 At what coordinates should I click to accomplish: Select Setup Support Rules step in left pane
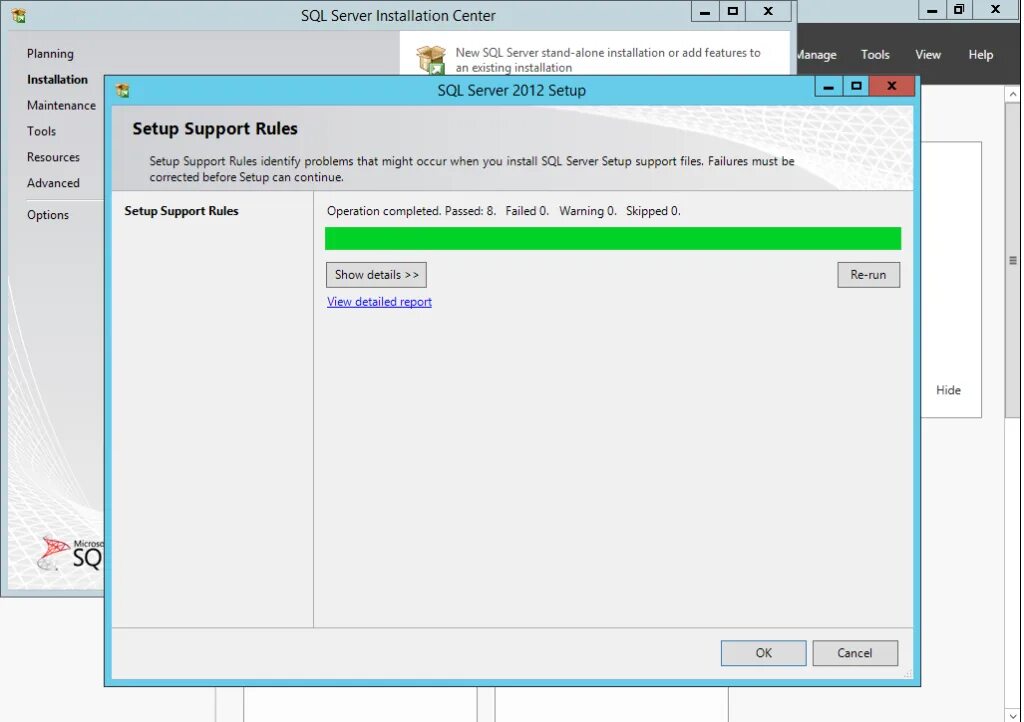click(181, 211)
